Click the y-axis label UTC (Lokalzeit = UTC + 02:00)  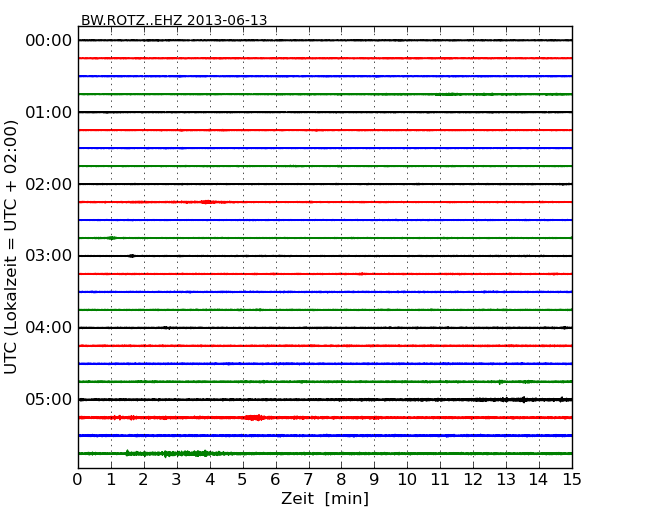(11, 247)
